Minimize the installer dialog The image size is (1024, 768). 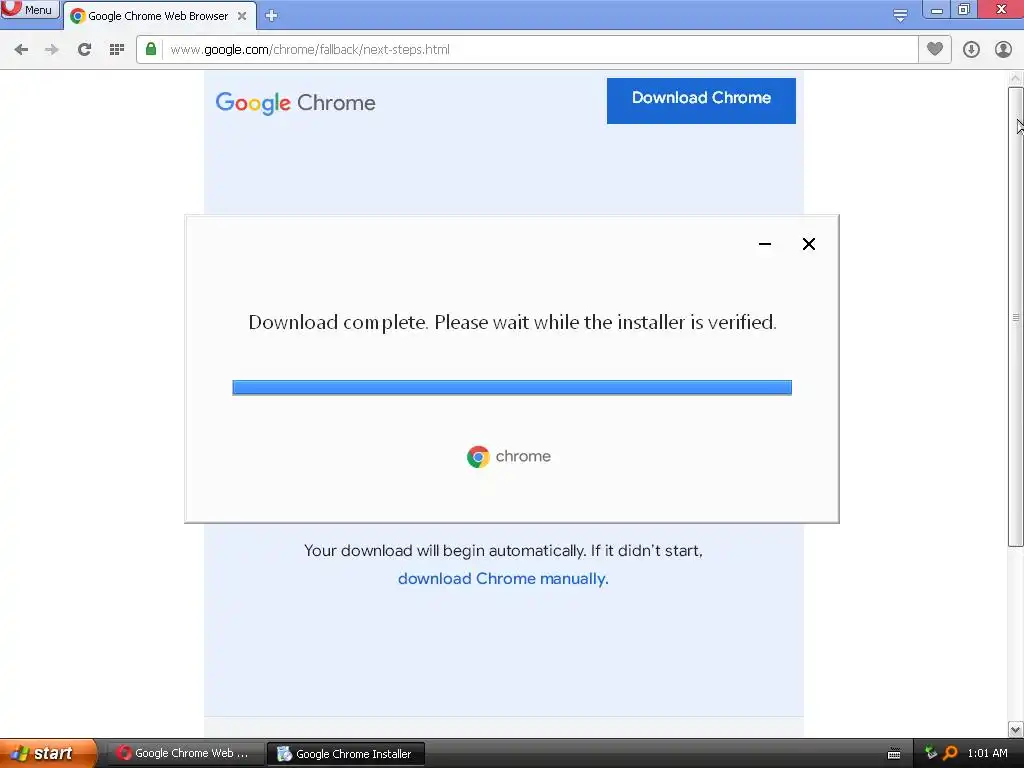(x=765, y=244)
